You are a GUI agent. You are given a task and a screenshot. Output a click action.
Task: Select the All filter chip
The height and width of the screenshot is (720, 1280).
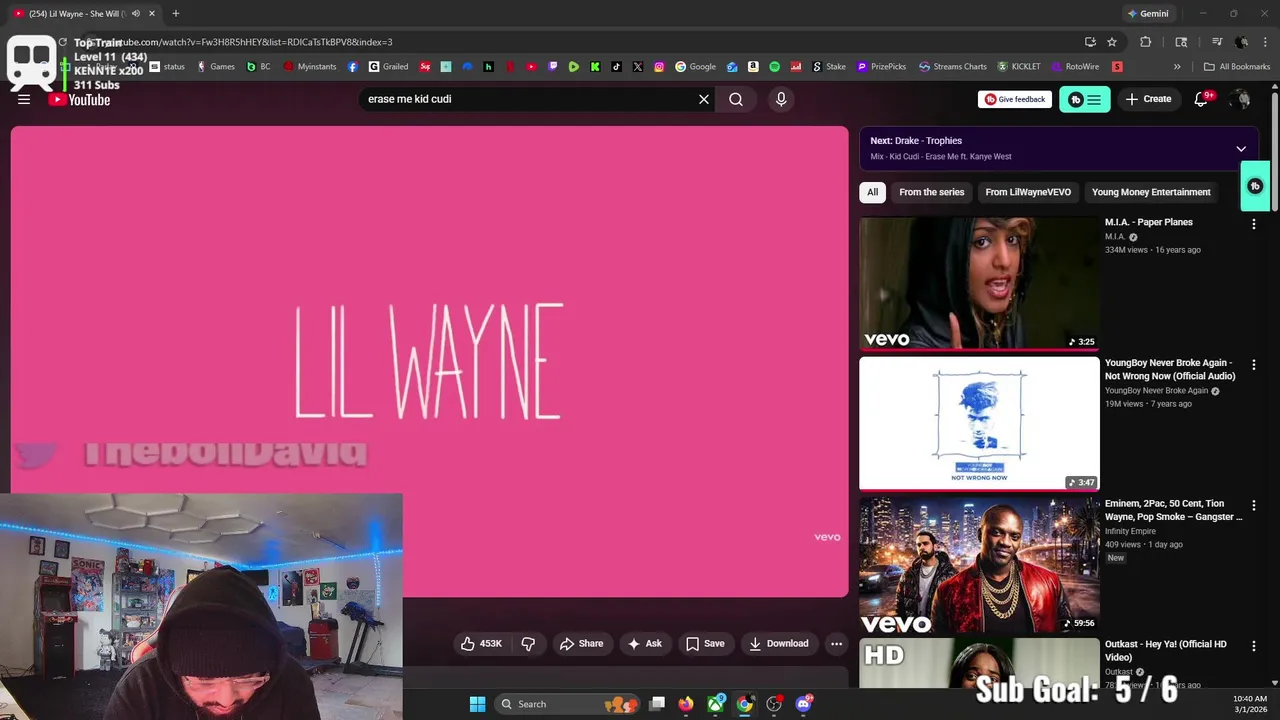pyautogui.click(x=873, y=192)
